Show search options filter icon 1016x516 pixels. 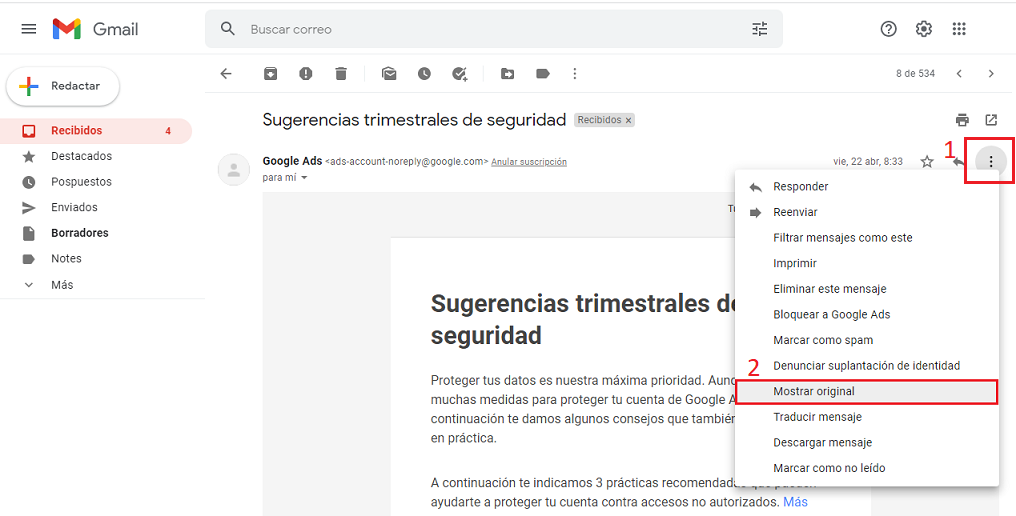[x=759, y=29]
